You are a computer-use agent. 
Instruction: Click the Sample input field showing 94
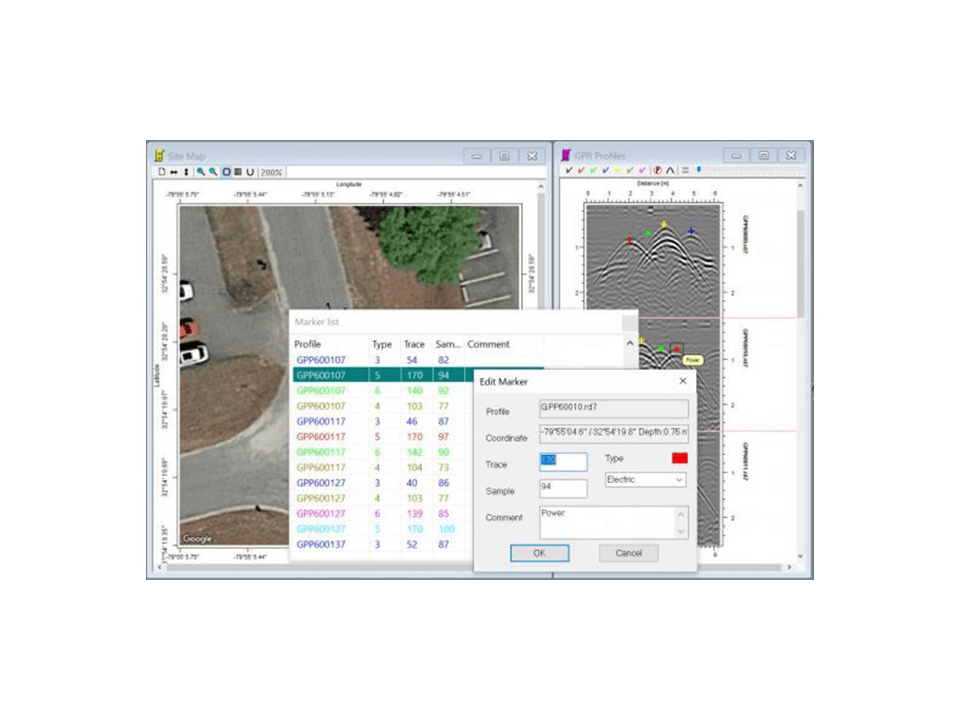pyautogui.click(x=563, y=488)
